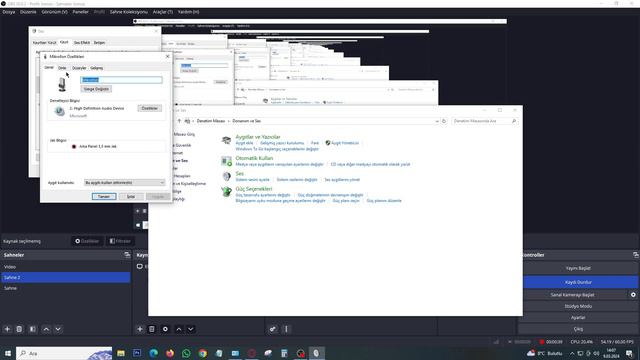This screenshot has width=640, height=360.
Task: Click Denetim Masası breadcrumb in address bar
Action: pos(211,121)
